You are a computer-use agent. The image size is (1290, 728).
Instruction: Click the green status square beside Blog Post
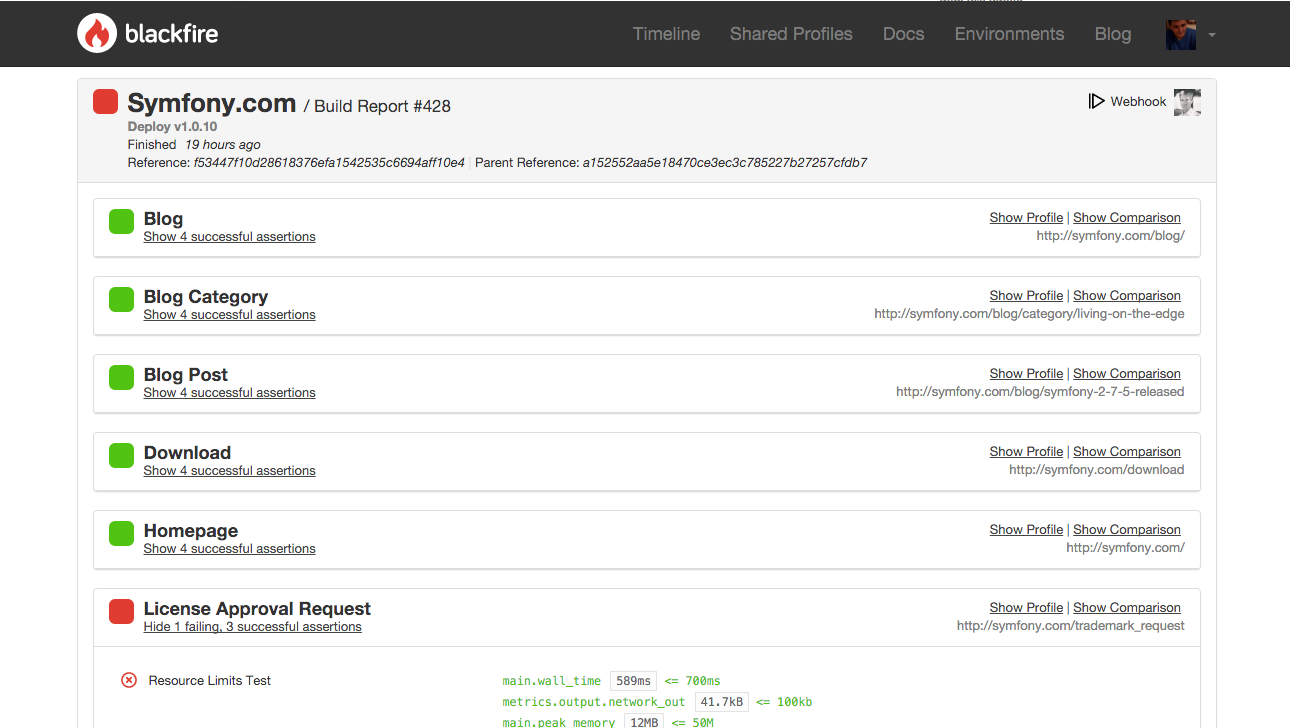(x=121, y=377)
